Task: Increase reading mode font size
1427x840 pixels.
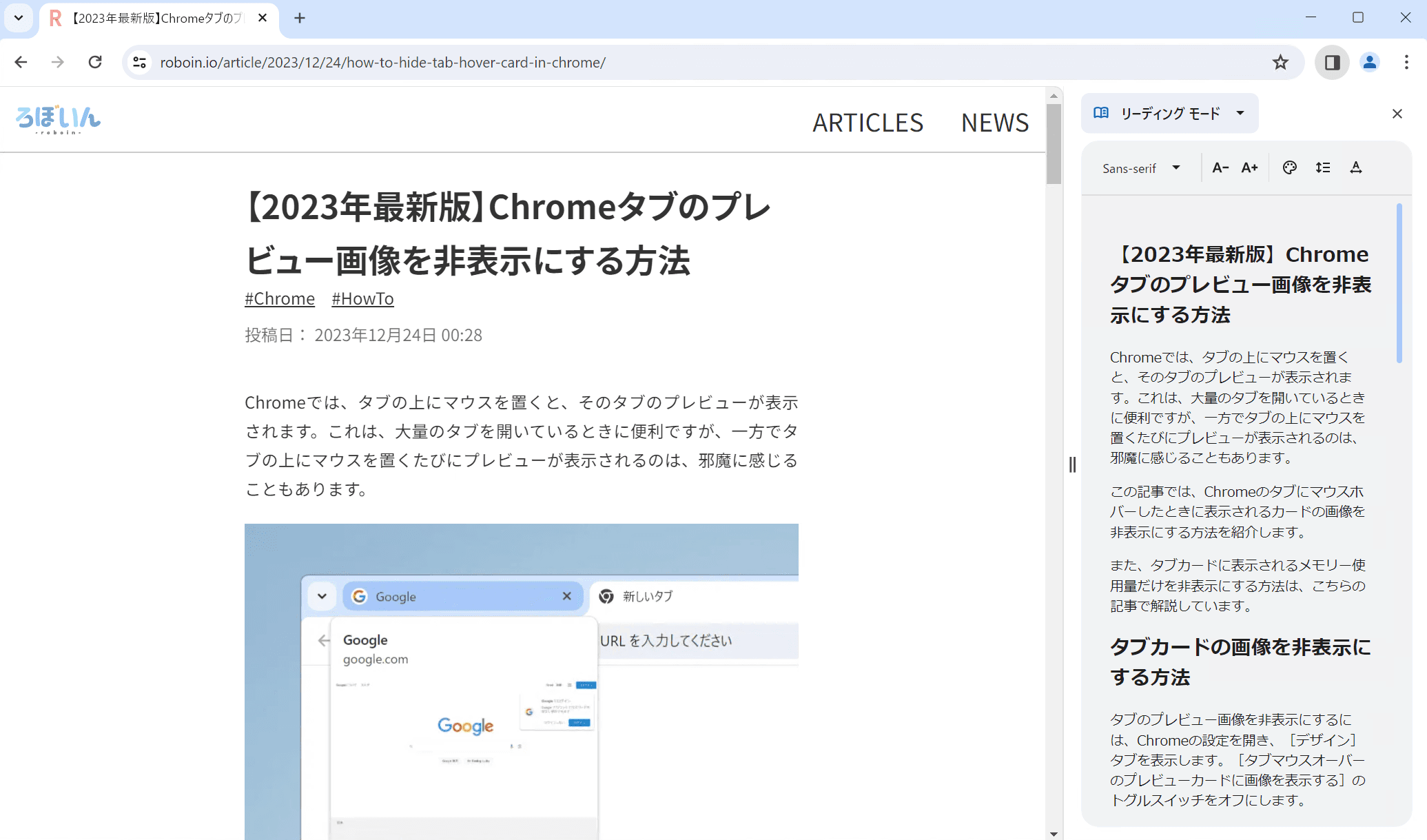Action: pos(1249,167)
